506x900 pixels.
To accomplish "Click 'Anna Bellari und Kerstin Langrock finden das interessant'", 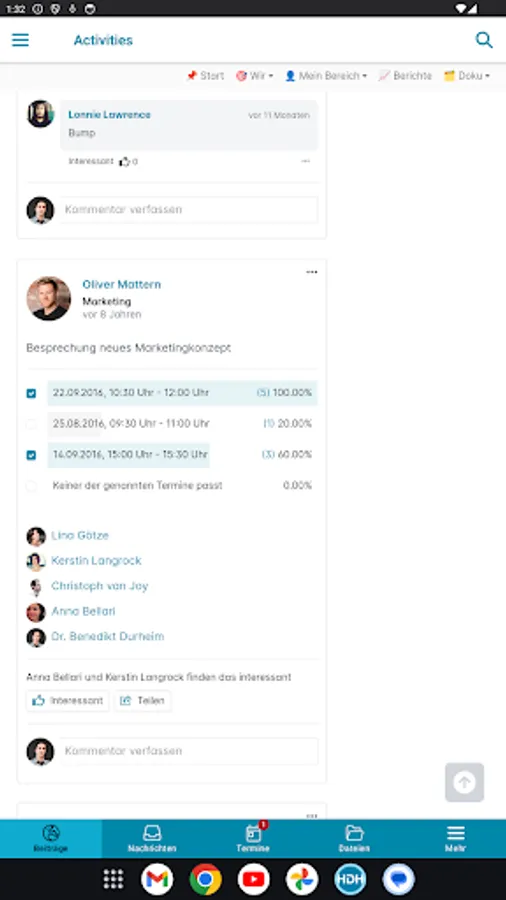I will (x=159, y=677).
